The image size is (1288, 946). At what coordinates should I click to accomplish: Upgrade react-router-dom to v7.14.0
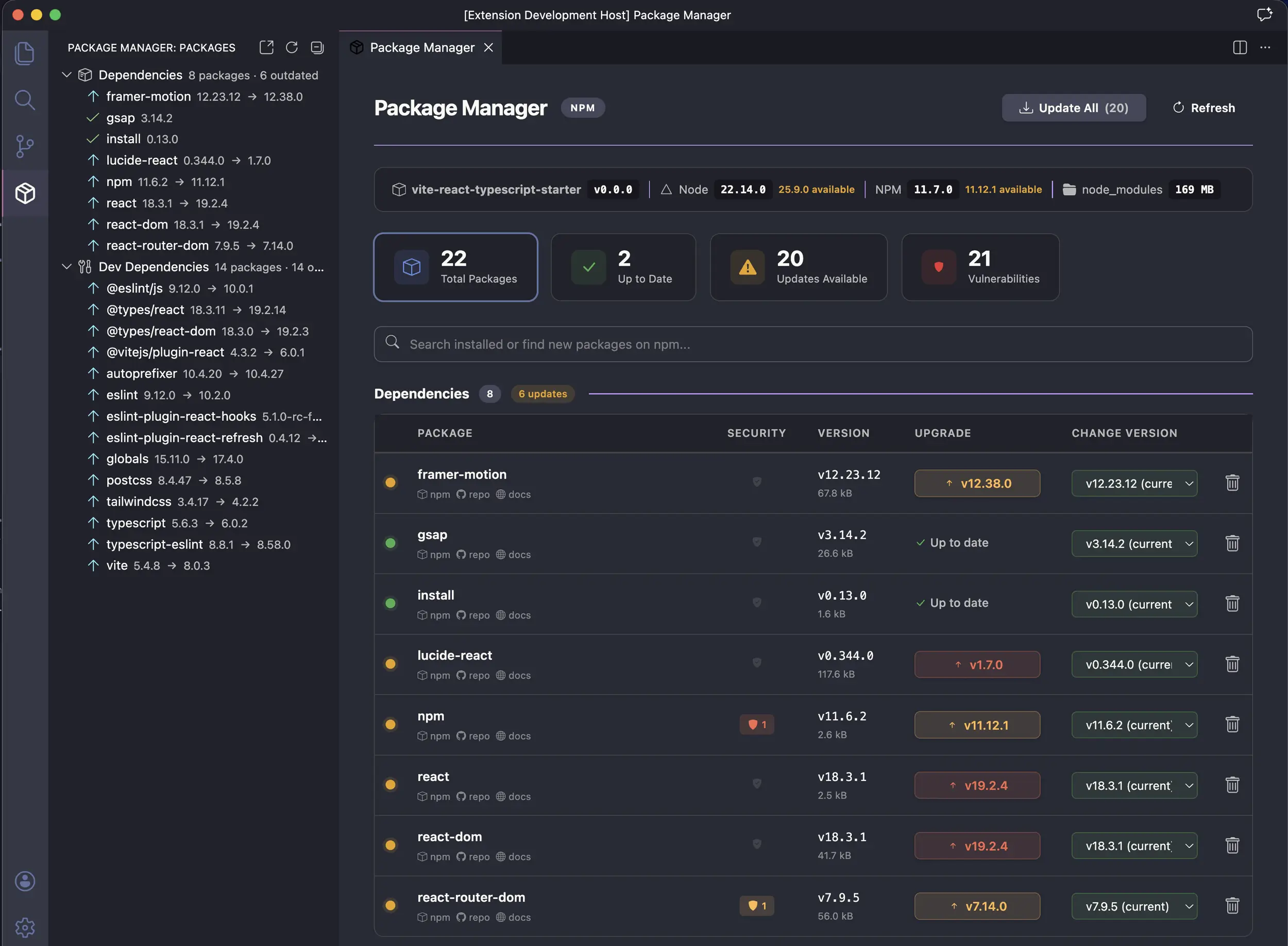tap(977, 906)
